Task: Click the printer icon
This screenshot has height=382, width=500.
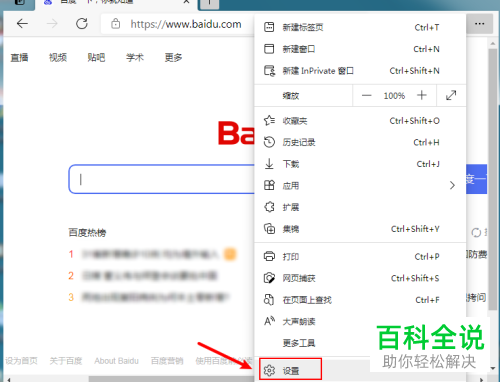Action: (269, 256)
